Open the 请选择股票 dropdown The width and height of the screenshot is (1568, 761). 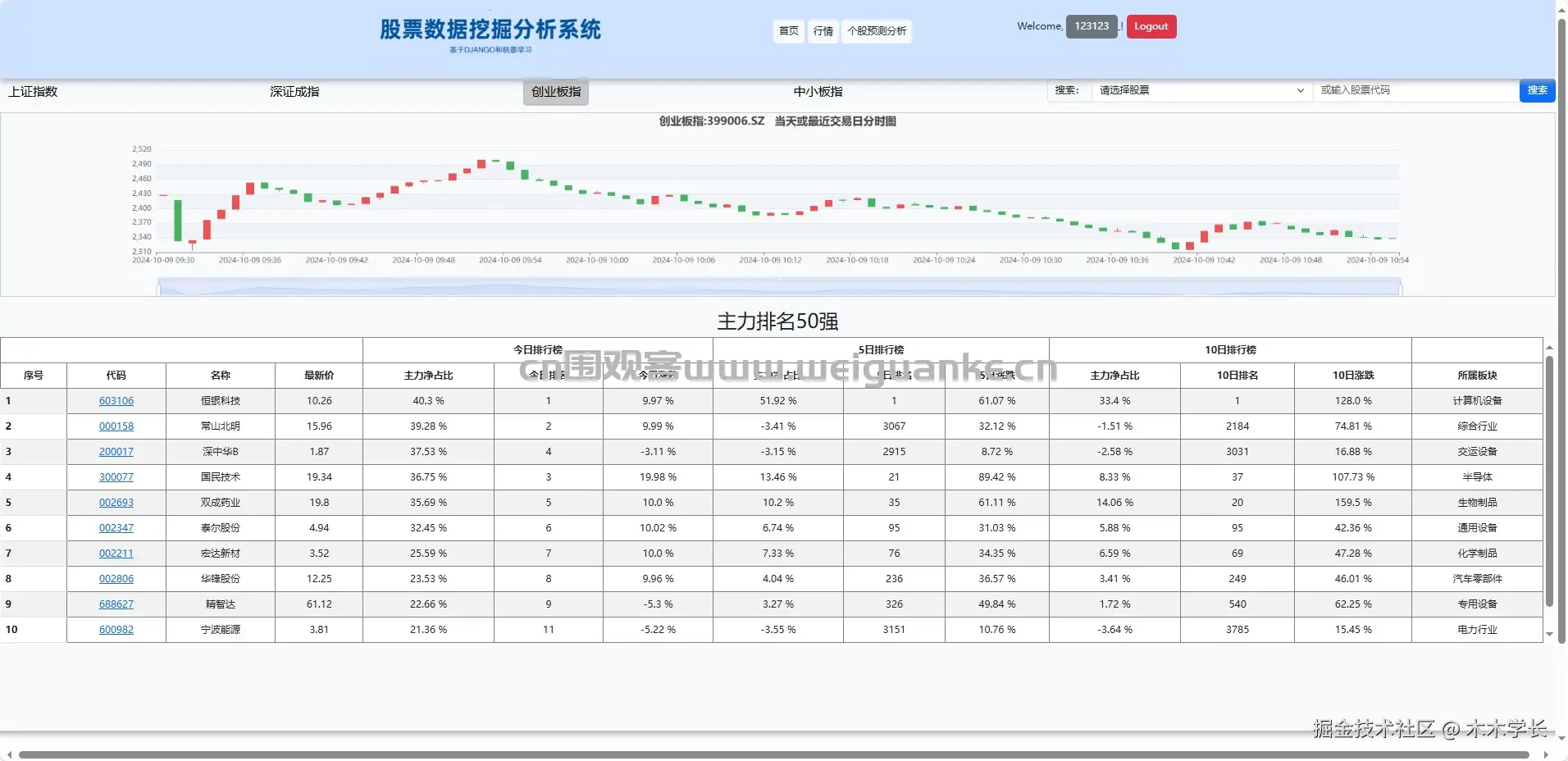coord(1201,90)
